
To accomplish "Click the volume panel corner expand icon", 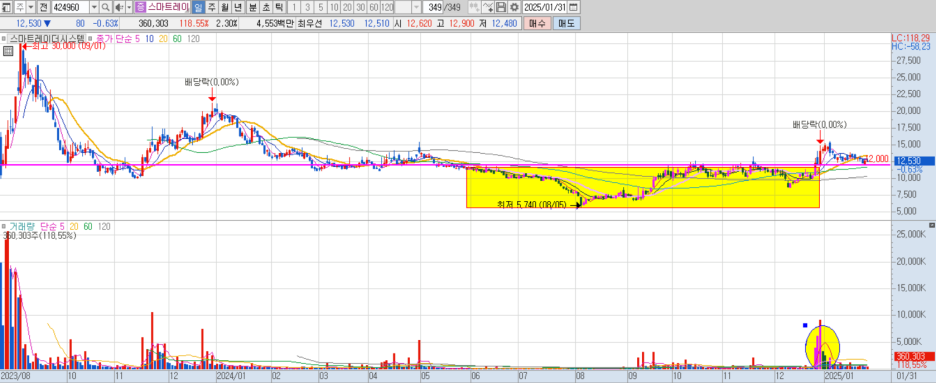I will point(932,226).
